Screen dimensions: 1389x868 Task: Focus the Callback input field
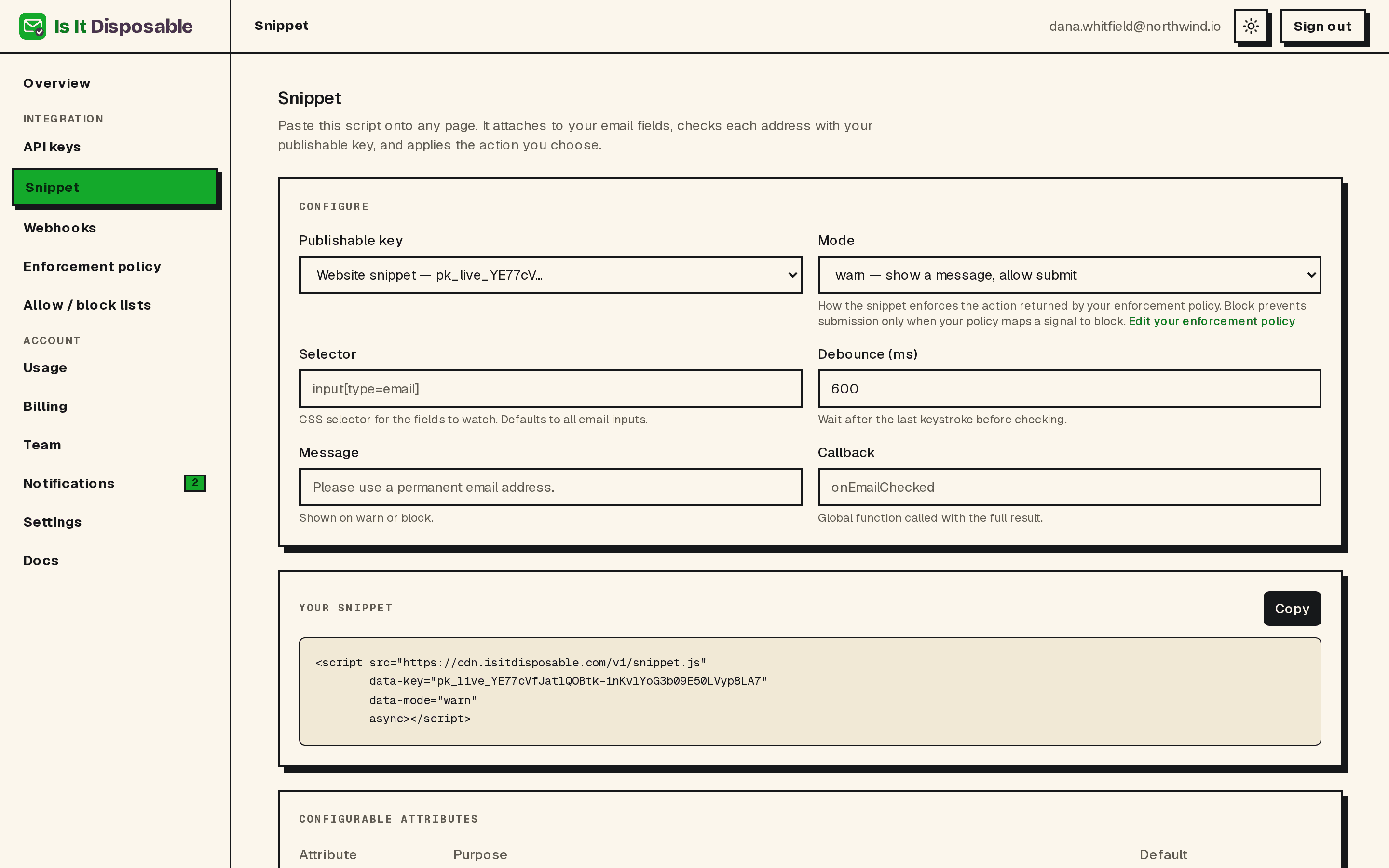[1069, 487]
